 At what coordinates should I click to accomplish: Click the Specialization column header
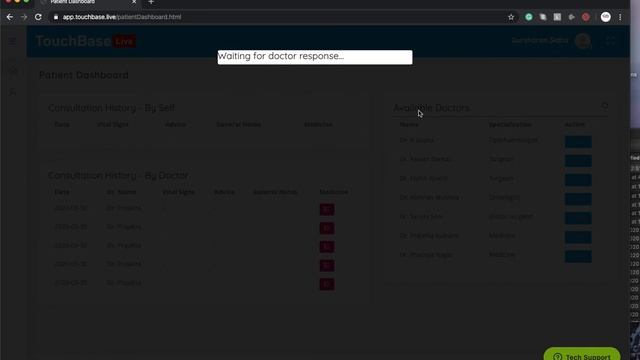pos(510,124)
